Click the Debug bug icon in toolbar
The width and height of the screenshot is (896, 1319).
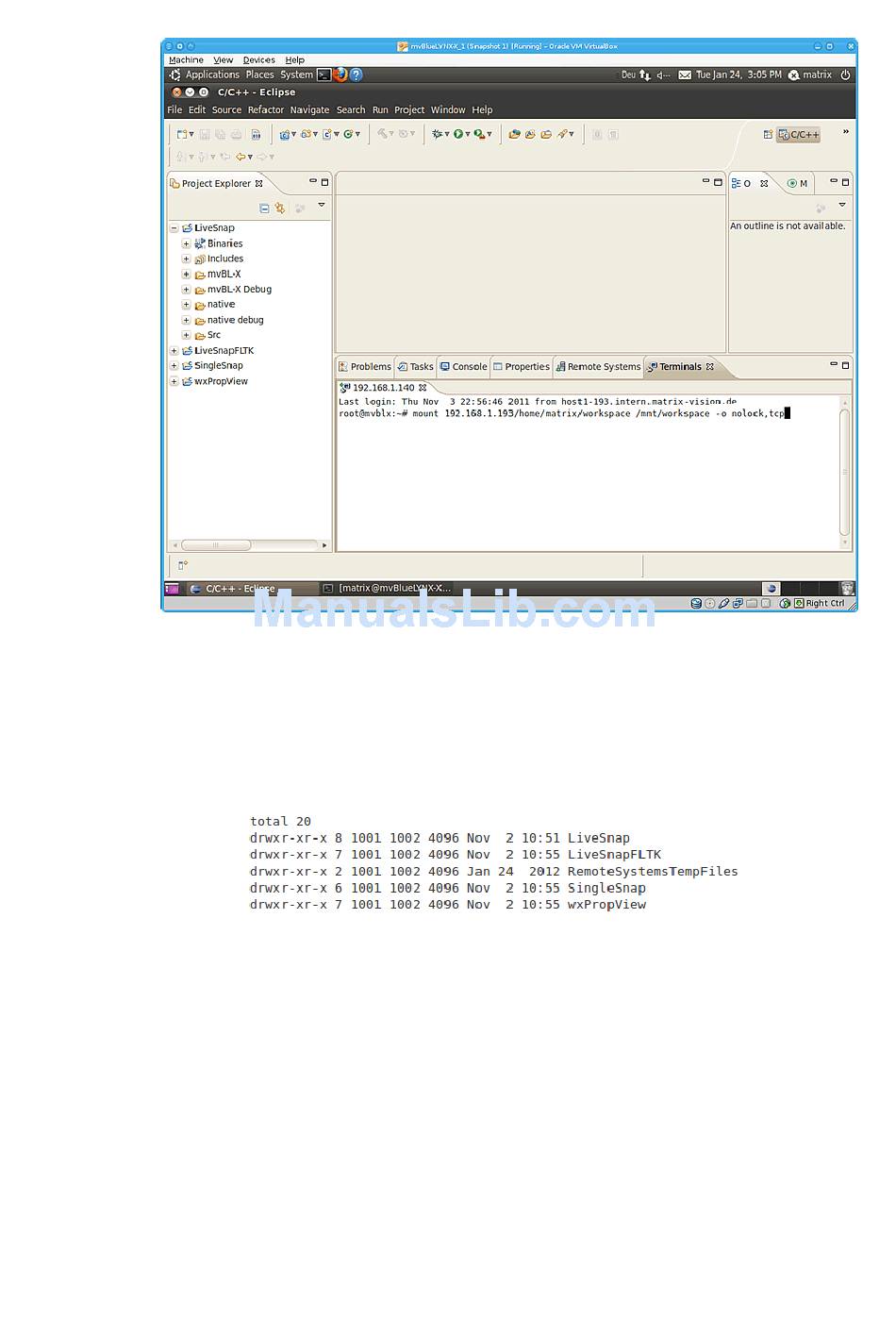[437, 135]
